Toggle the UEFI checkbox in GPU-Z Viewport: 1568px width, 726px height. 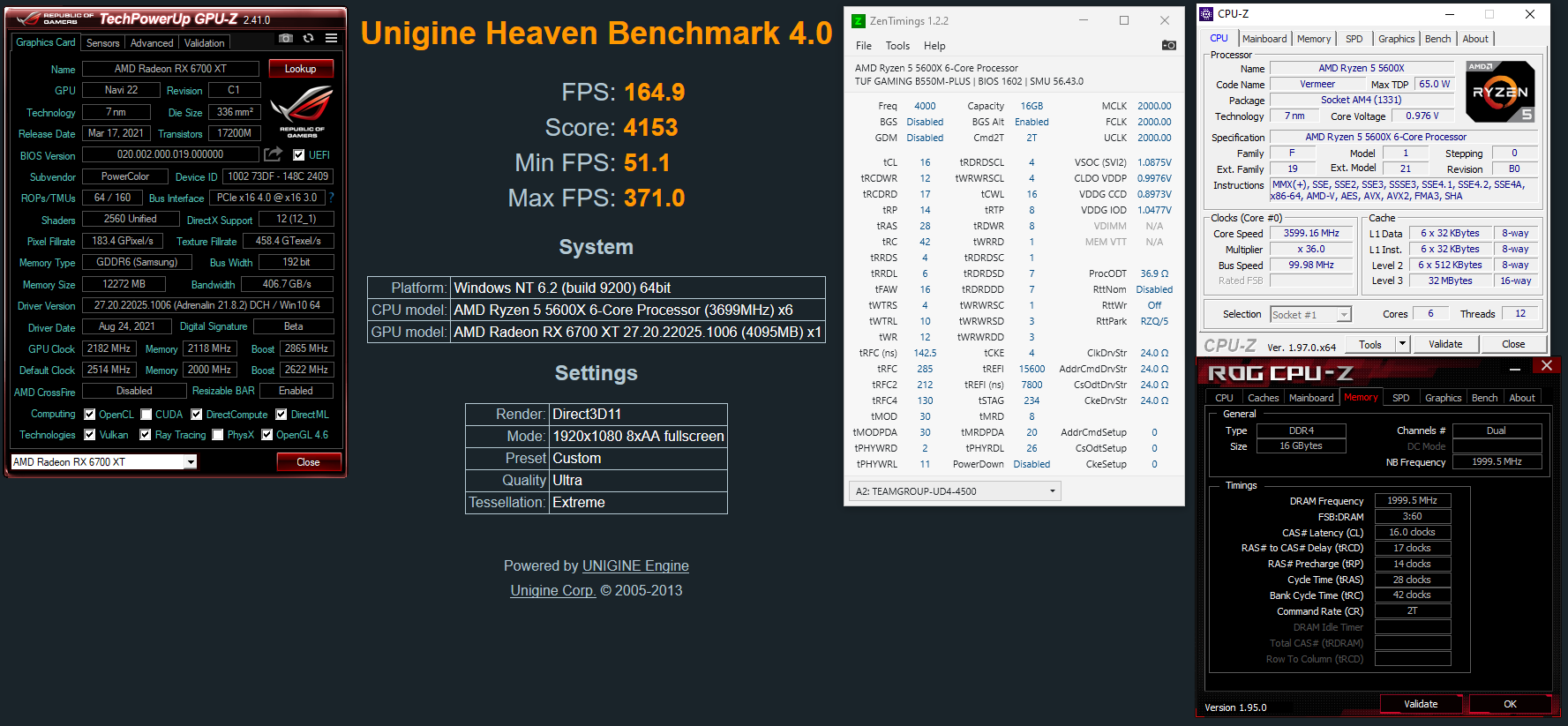(298, 154)
